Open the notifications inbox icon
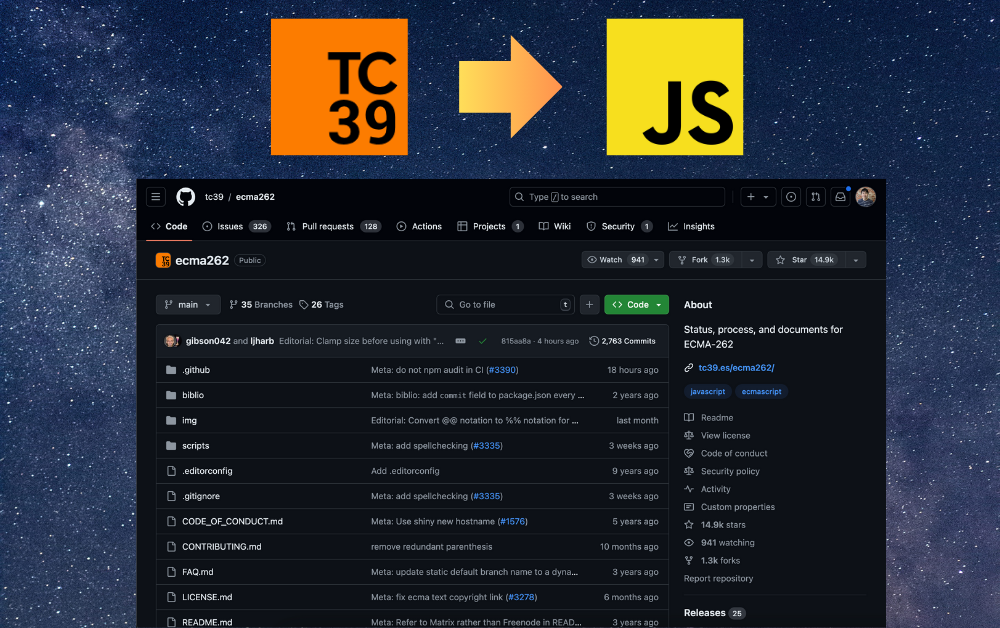 click(840, 196)
